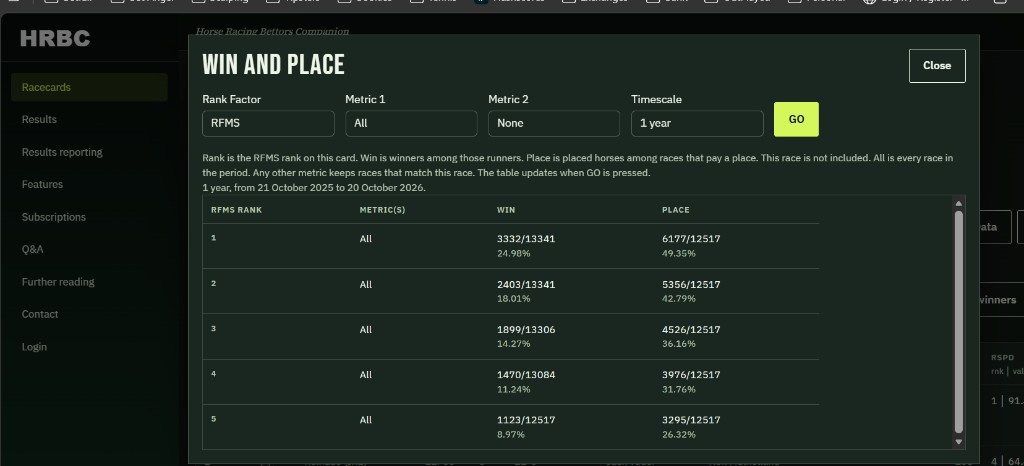Click the RFMS RANK column header
This screenshot has width=1024, height=466.
click(236, 210)
